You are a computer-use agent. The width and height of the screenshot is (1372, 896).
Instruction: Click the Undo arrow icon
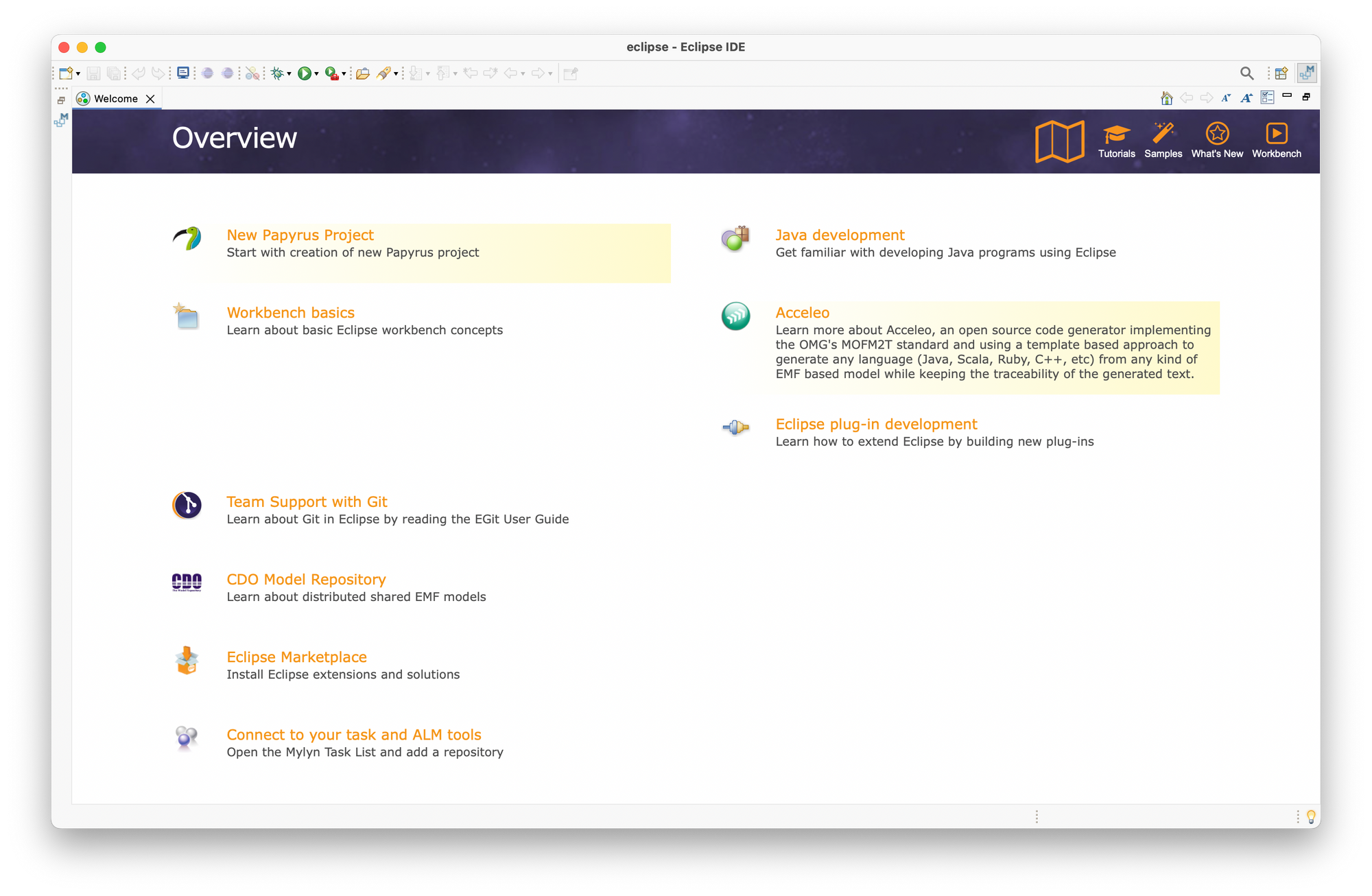139,73
